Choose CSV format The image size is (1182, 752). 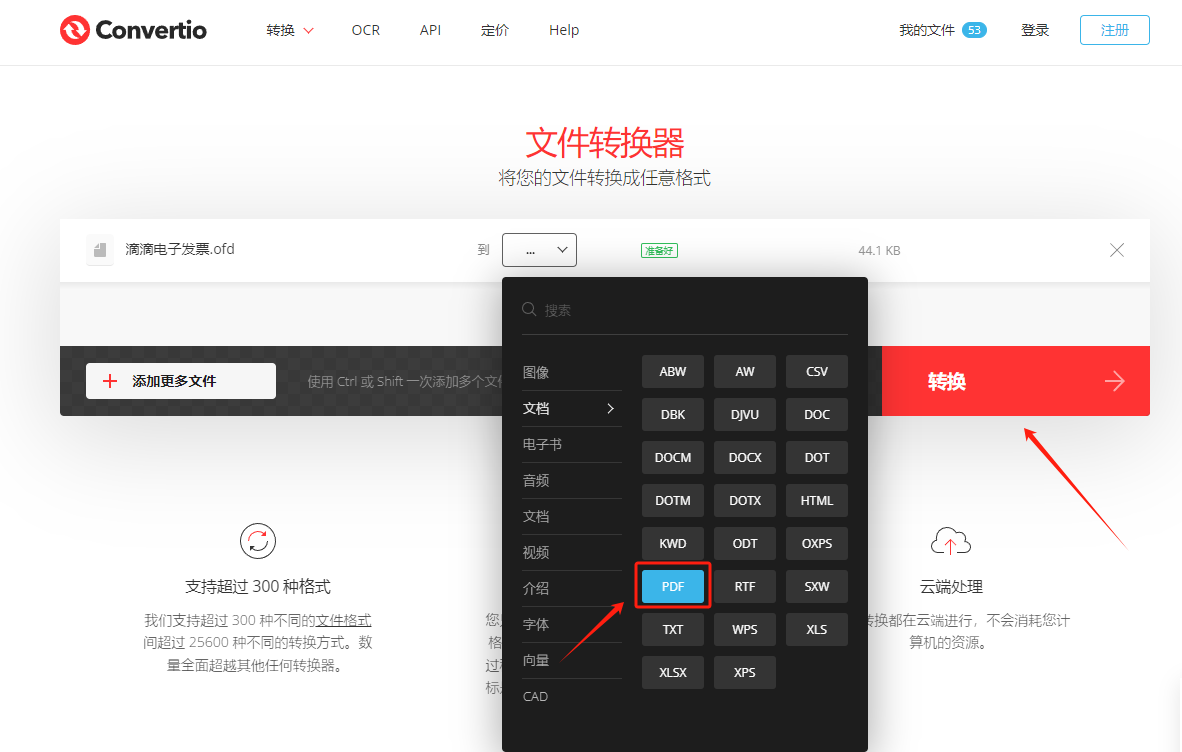816,371
